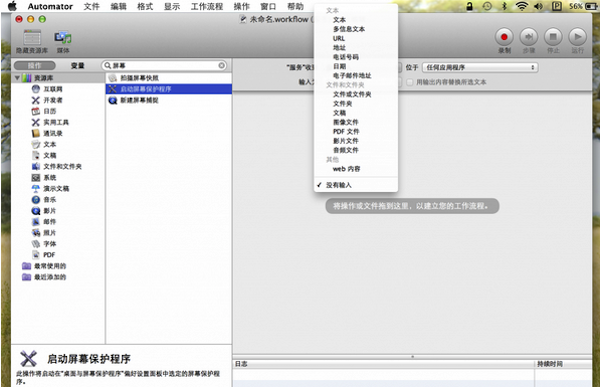Screen dimensions: 600x387
Task: Select the 音乐 library category
Action: tap(49, 199)
